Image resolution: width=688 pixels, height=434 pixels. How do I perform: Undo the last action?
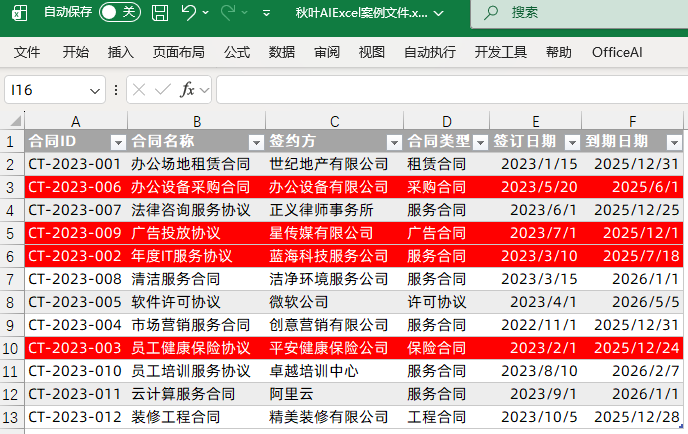189,12
